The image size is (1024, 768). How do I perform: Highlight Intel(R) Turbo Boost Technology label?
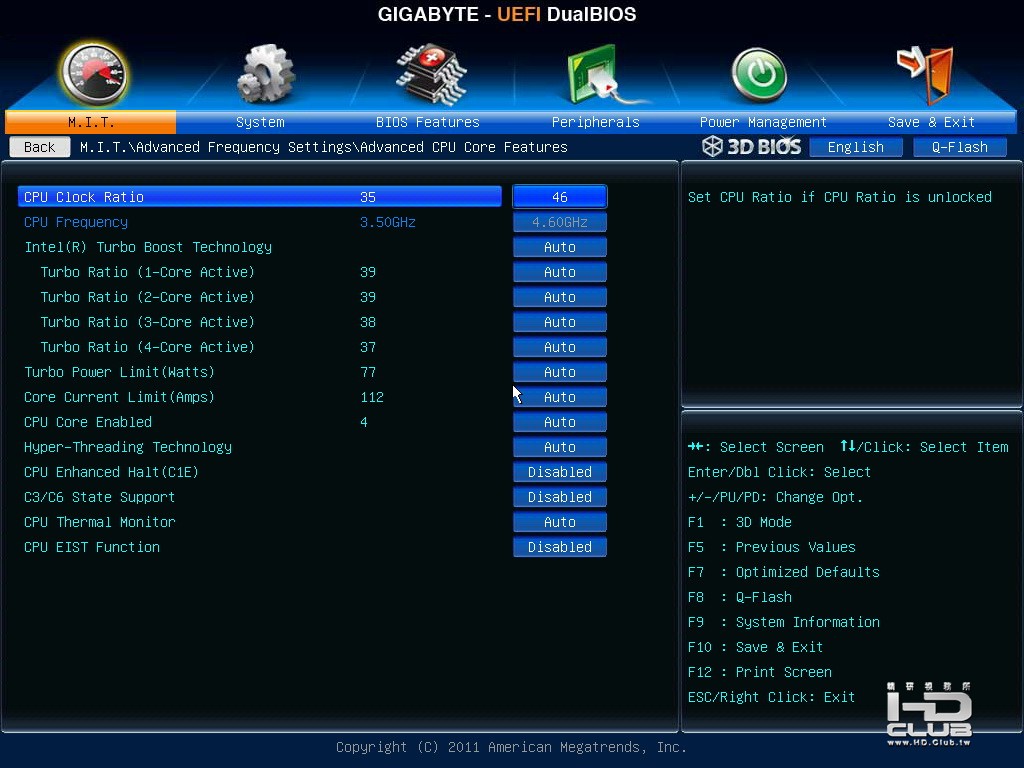tap(148, 247)
